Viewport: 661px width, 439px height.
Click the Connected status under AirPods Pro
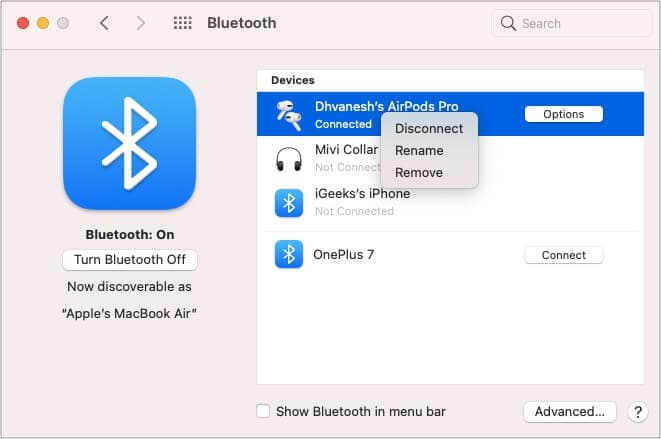[343, 124]
